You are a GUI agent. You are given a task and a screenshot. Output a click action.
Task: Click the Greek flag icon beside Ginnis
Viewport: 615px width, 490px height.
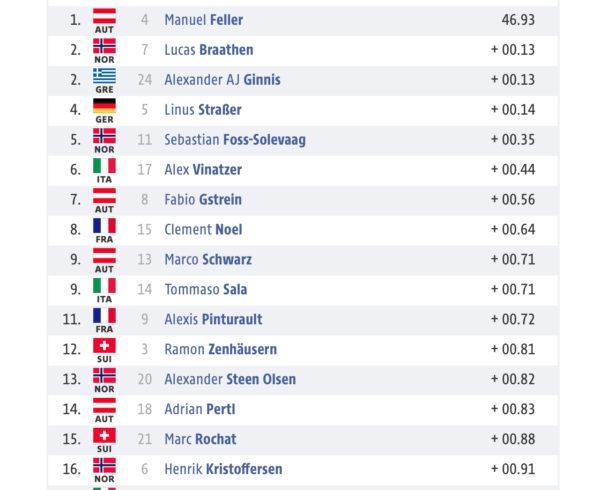point(104,76)
